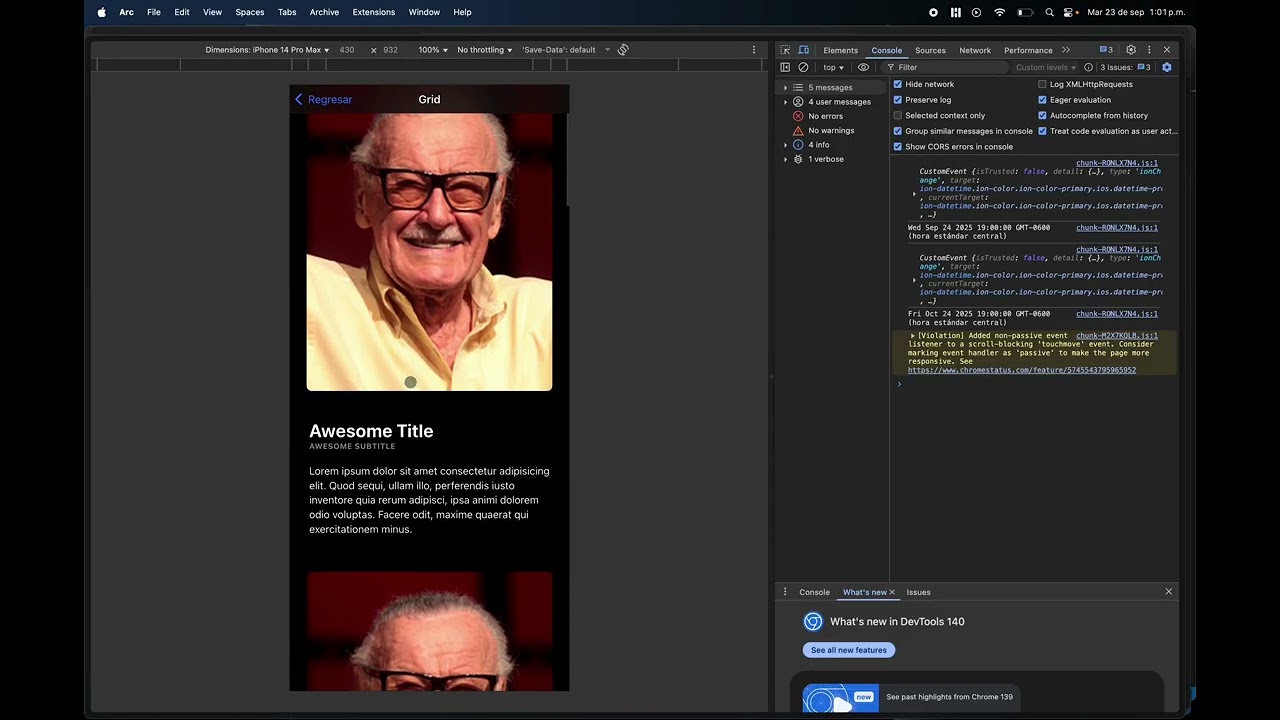Screen dimensions: 1280x720
Task: Open device toolbar more options menu
Action: 754,49
